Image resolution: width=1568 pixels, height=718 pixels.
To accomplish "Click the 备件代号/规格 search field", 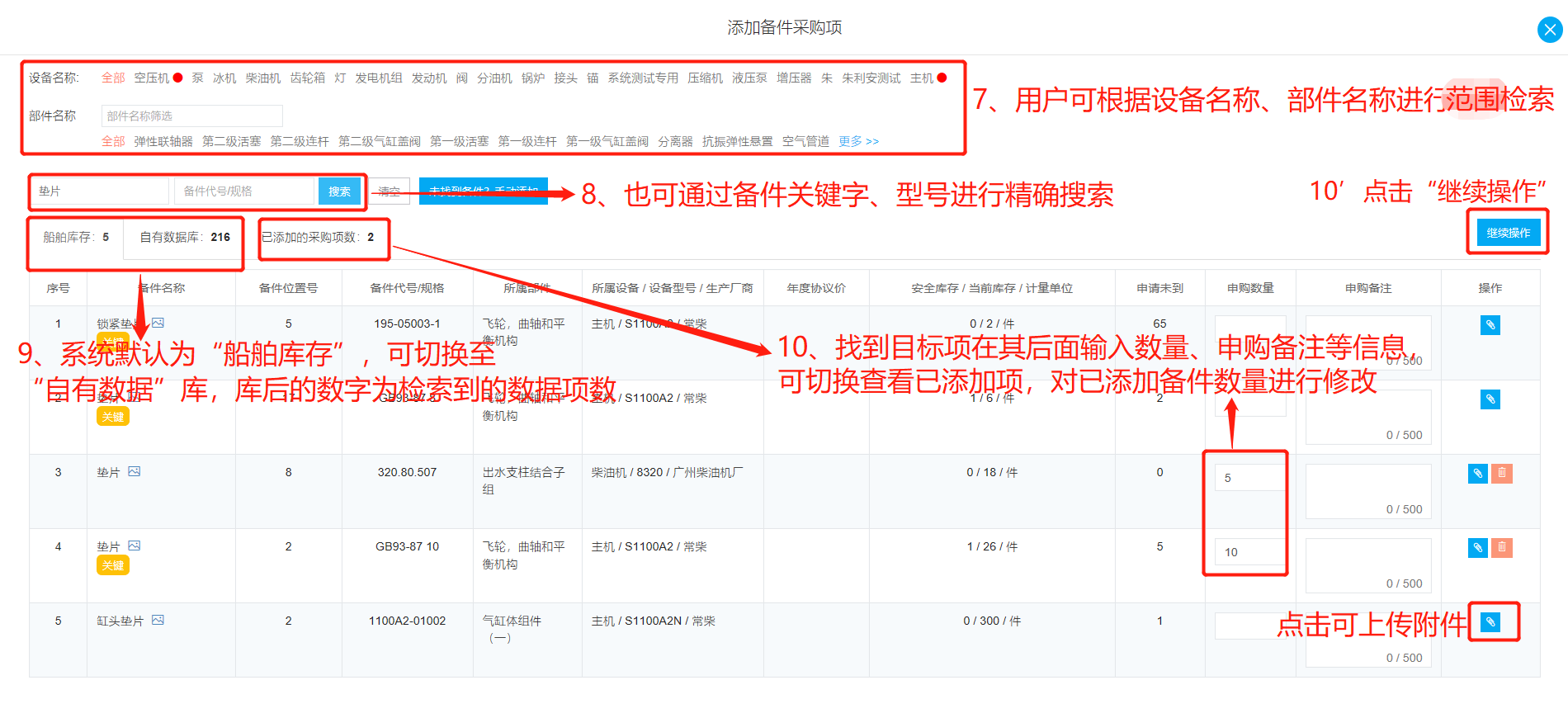I will coord(244,191).
